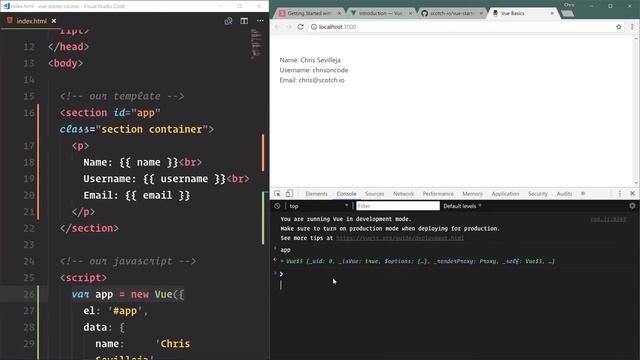Split the VS Code editor
The height and width of the screenshot is (360, 640).
click(x=244, y=21)
